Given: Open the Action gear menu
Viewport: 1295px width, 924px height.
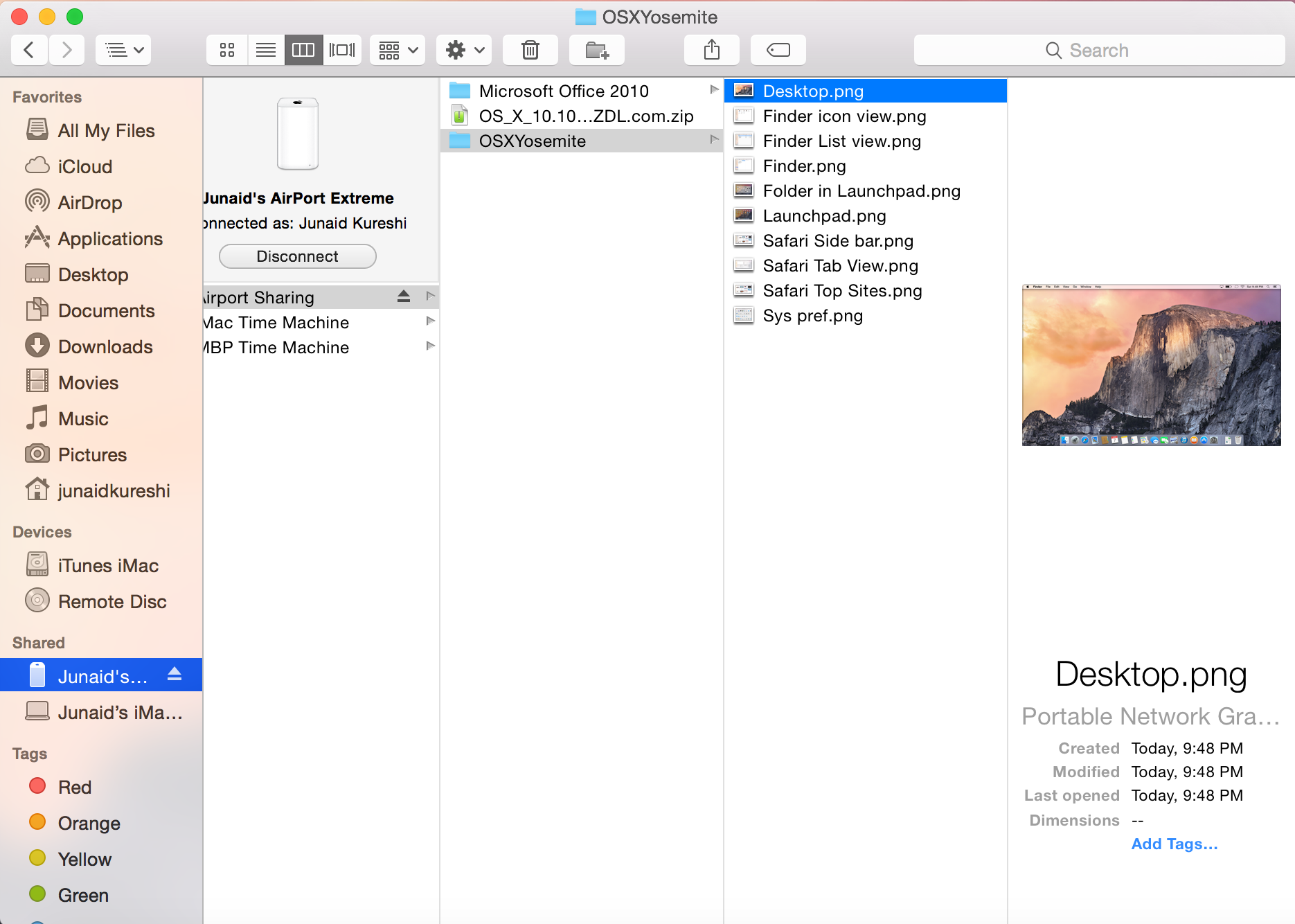Looking at the screenshot, I should point(464,50).
